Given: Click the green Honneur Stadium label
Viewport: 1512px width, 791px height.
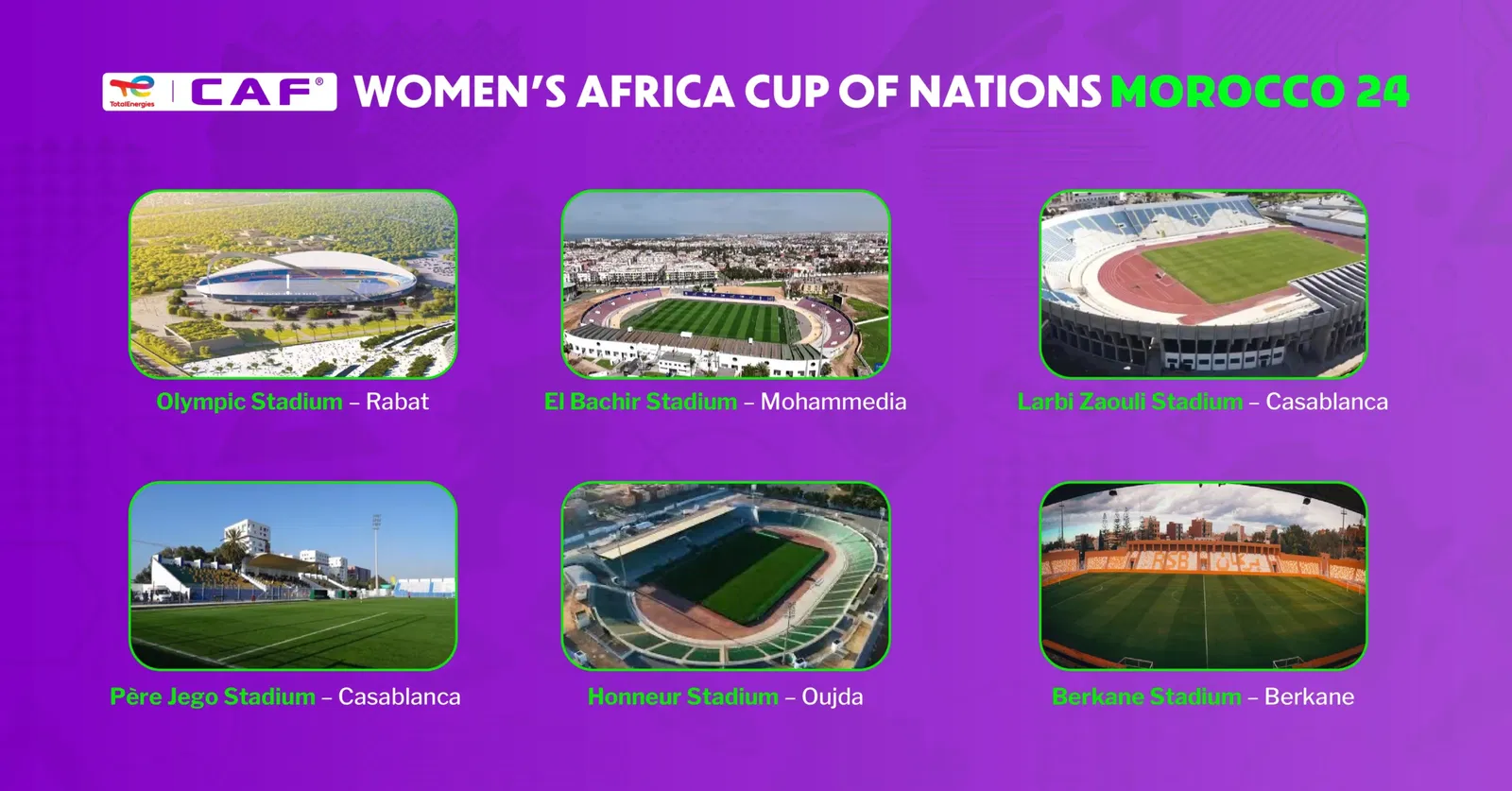Looking at the screenshot, I should (x=683, y=697).
